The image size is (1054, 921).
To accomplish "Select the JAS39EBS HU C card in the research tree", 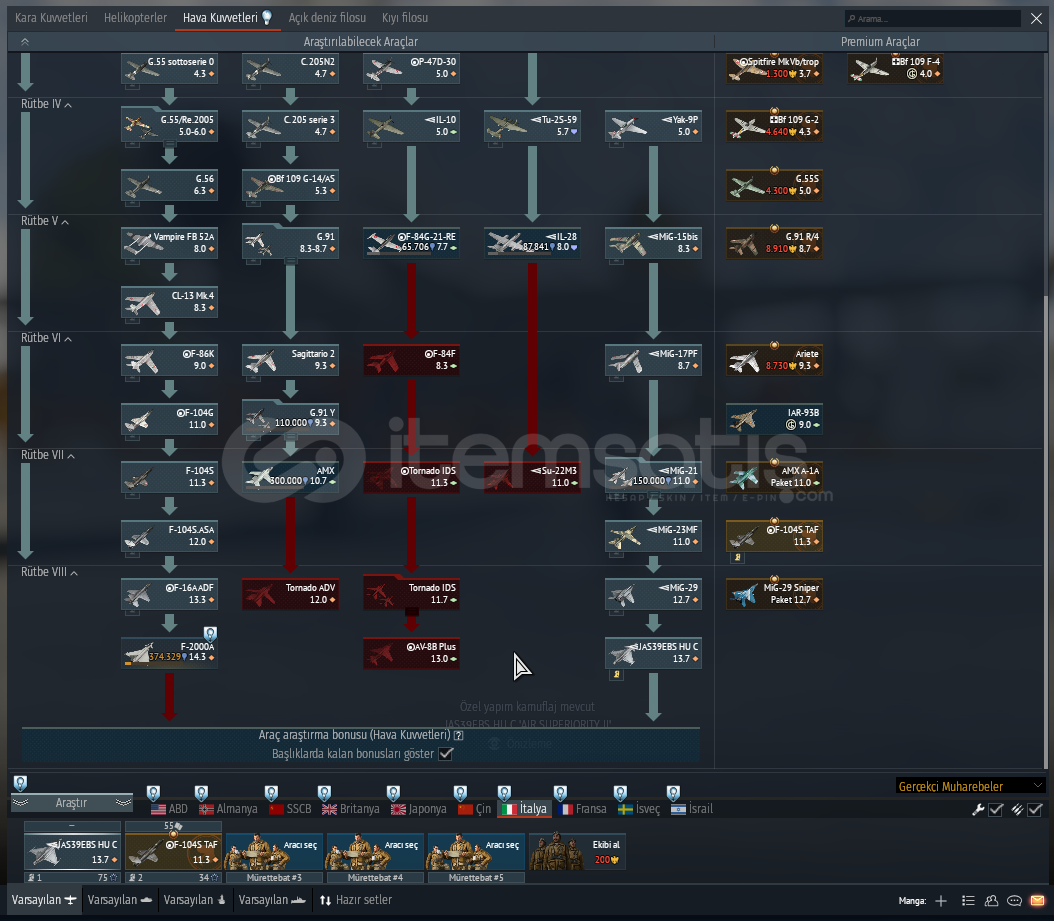I will coord(653,652).
